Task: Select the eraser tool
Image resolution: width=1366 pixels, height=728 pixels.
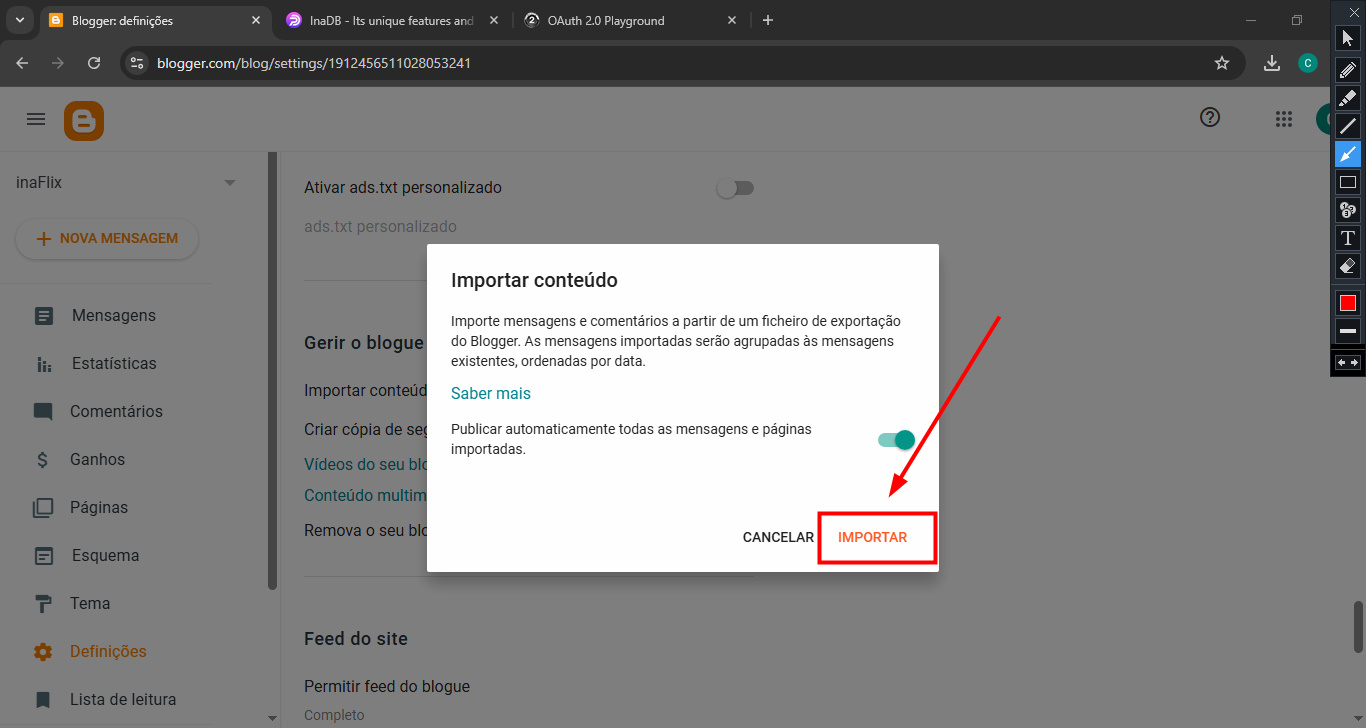Action: [1347, 265]
